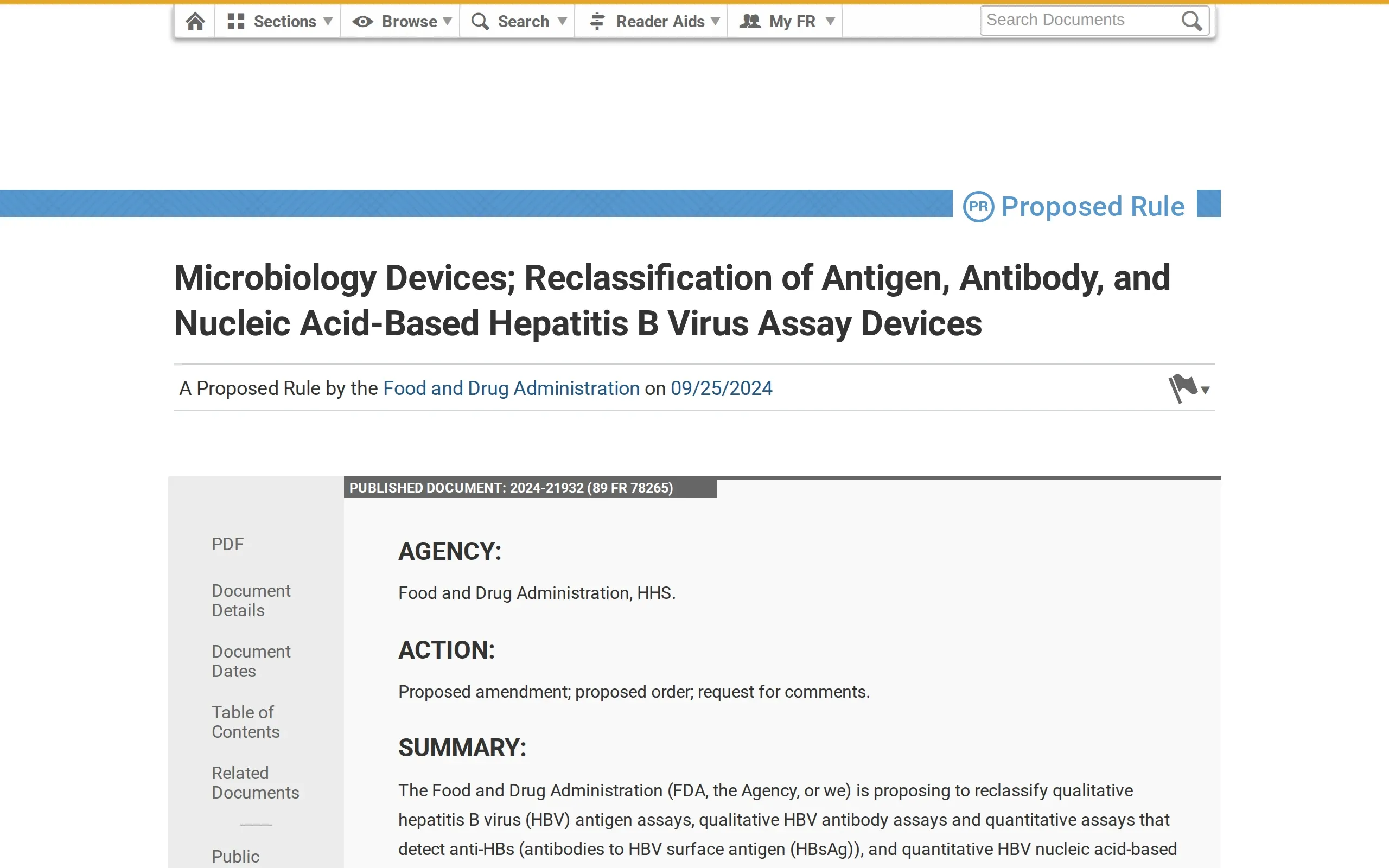Screen dimensions: 1389x868
Task: Expand the Sections dropdown arrow
Action: click(328, 21)
